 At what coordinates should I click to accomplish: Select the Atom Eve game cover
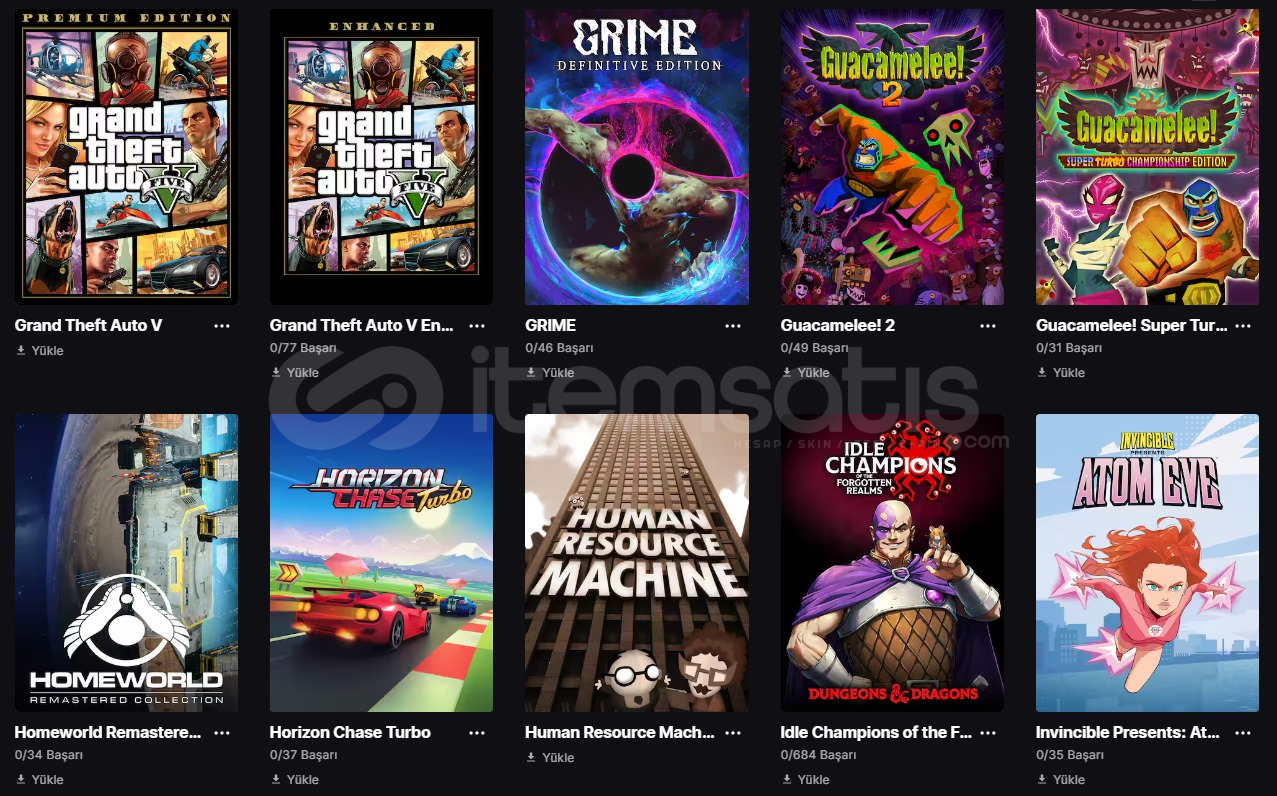[1147, 563]
